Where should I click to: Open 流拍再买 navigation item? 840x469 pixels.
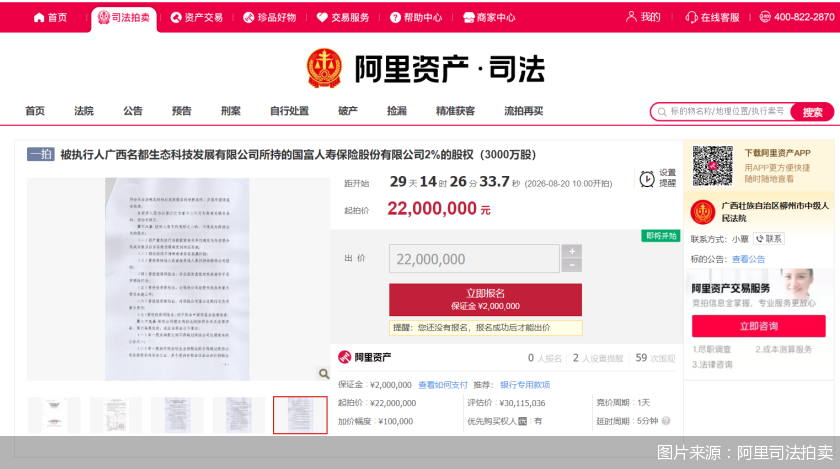(523, 111)
